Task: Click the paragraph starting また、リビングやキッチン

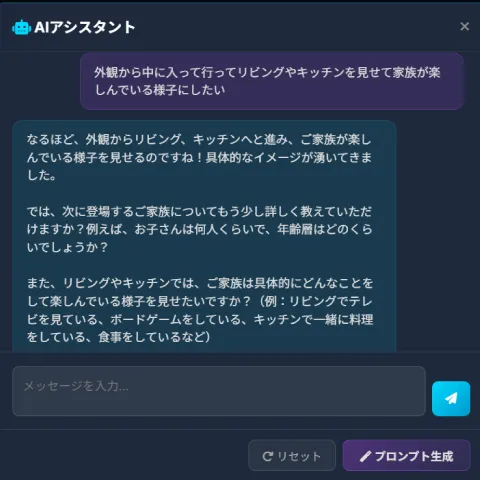Action: [x=199, y=310]
